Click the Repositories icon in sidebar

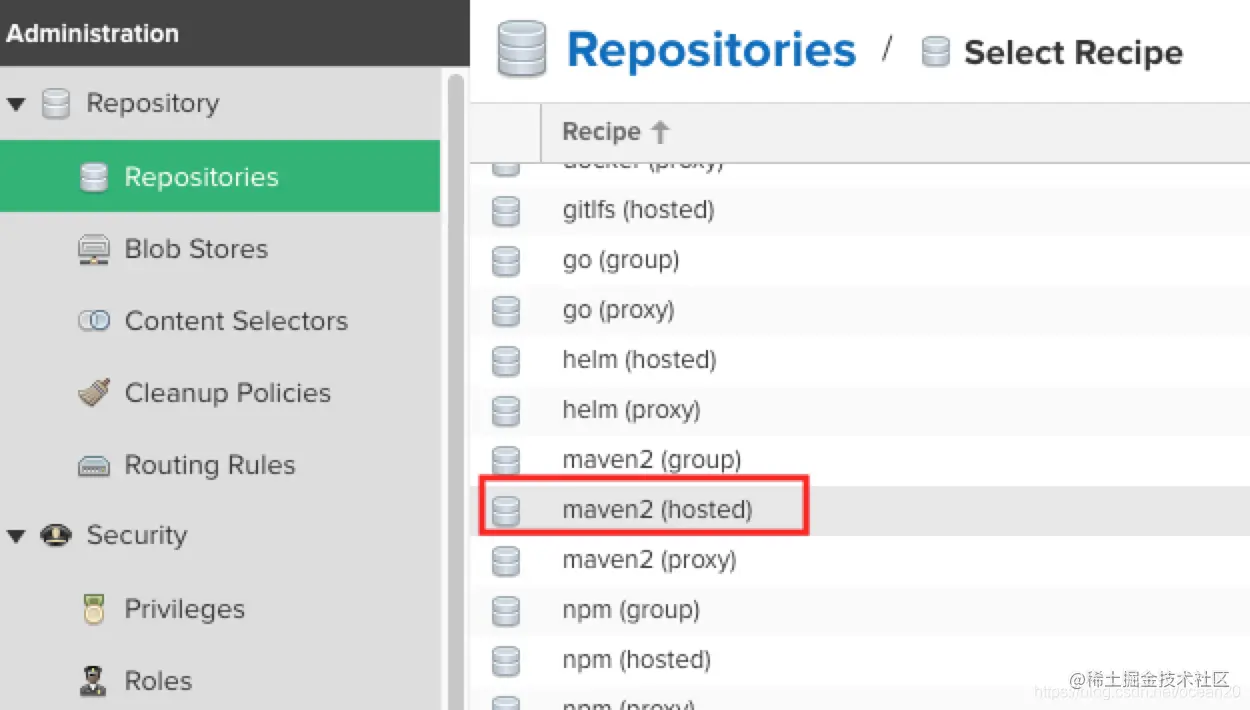(x=93, y=178)
